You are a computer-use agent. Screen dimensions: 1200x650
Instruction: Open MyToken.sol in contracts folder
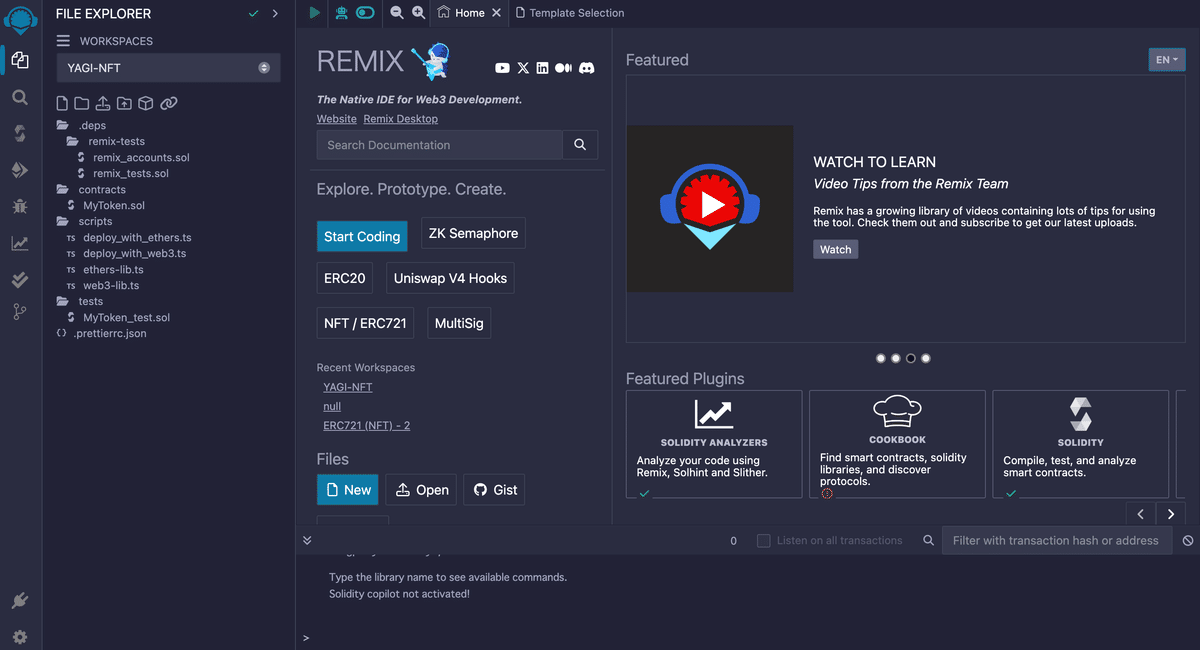(x=114, y=206)
